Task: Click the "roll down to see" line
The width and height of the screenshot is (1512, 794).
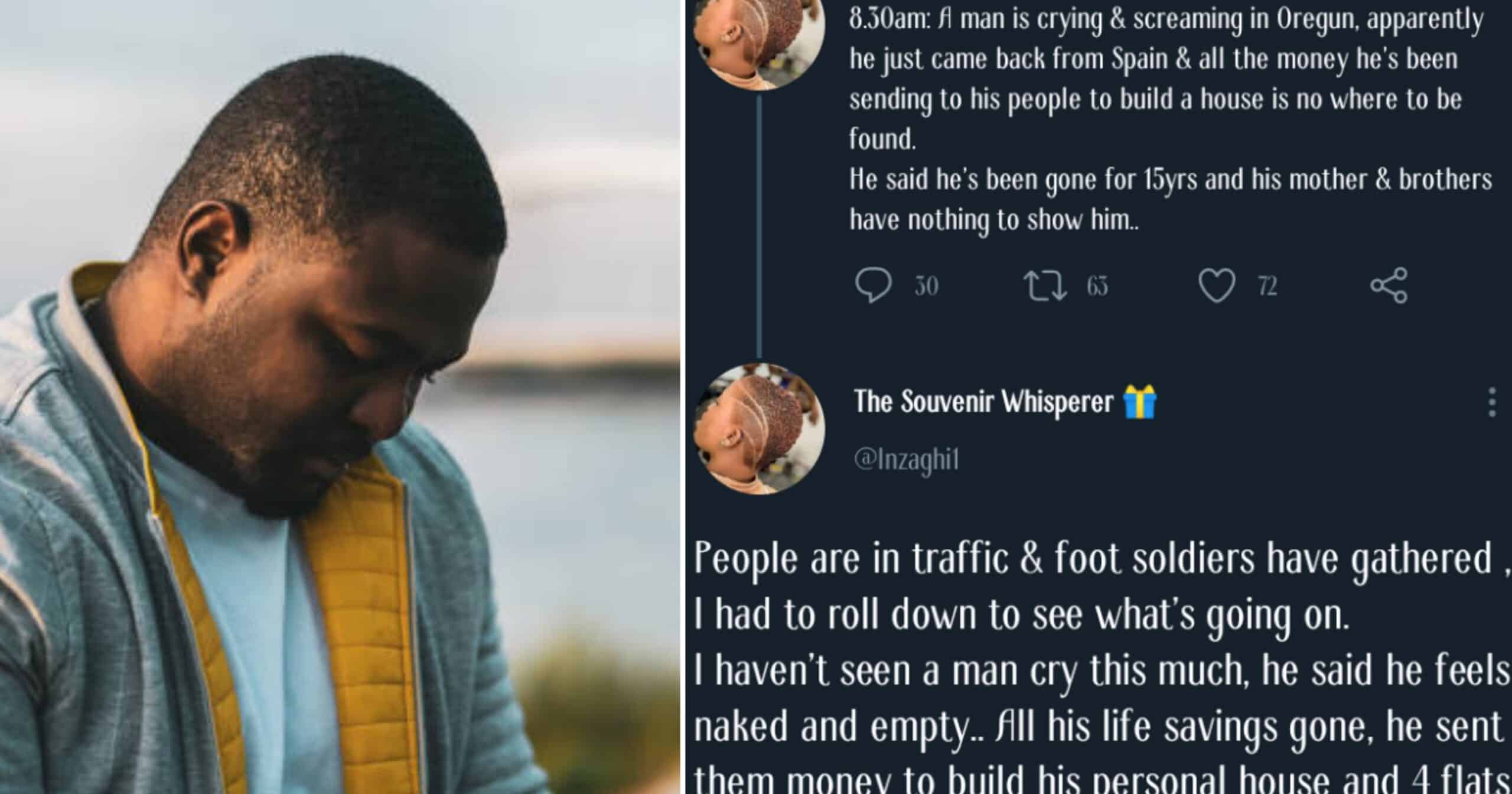Action: coord(1022,616)
